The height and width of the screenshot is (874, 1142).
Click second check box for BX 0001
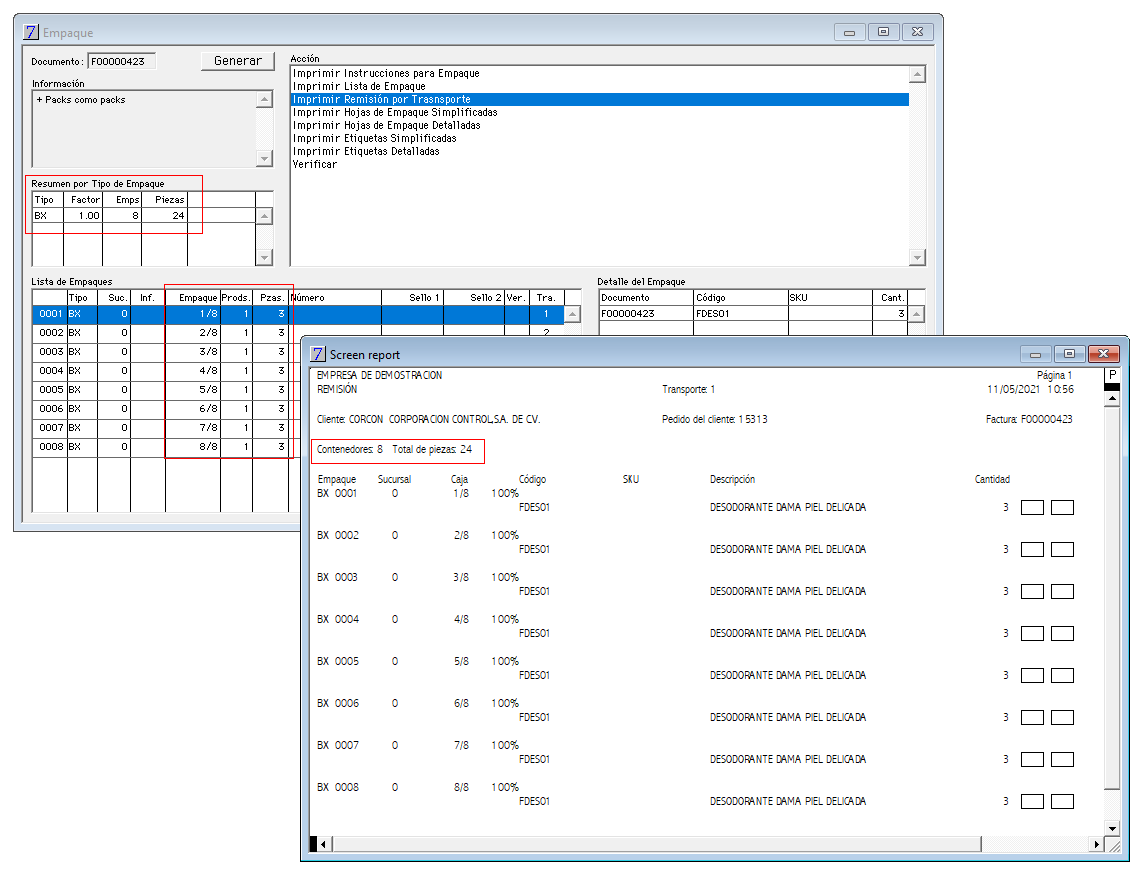click(1062, 508)
